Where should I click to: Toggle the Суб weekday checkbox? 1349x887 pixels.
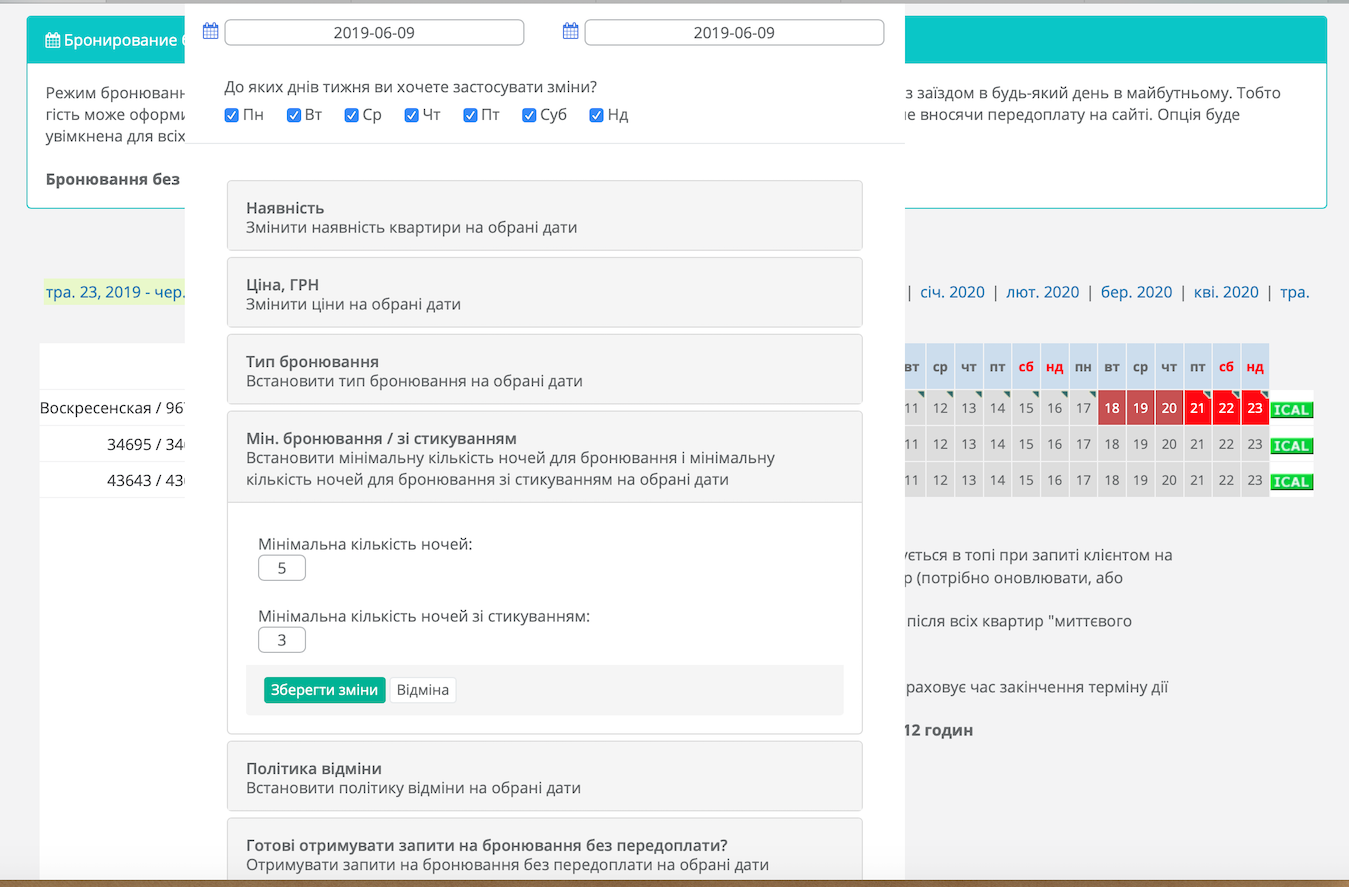(529, 115)
